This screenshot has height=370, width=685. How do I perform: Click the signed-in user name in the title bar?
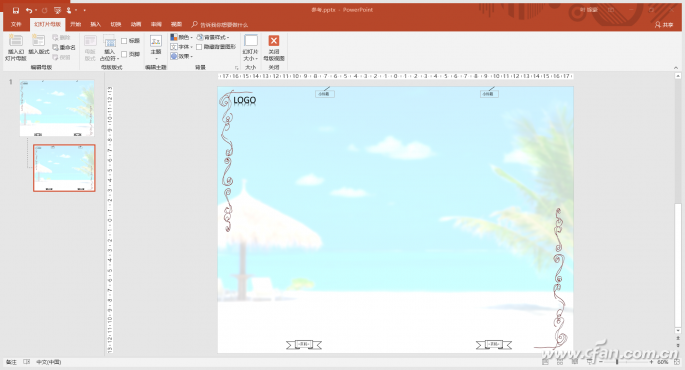point(589,10)
